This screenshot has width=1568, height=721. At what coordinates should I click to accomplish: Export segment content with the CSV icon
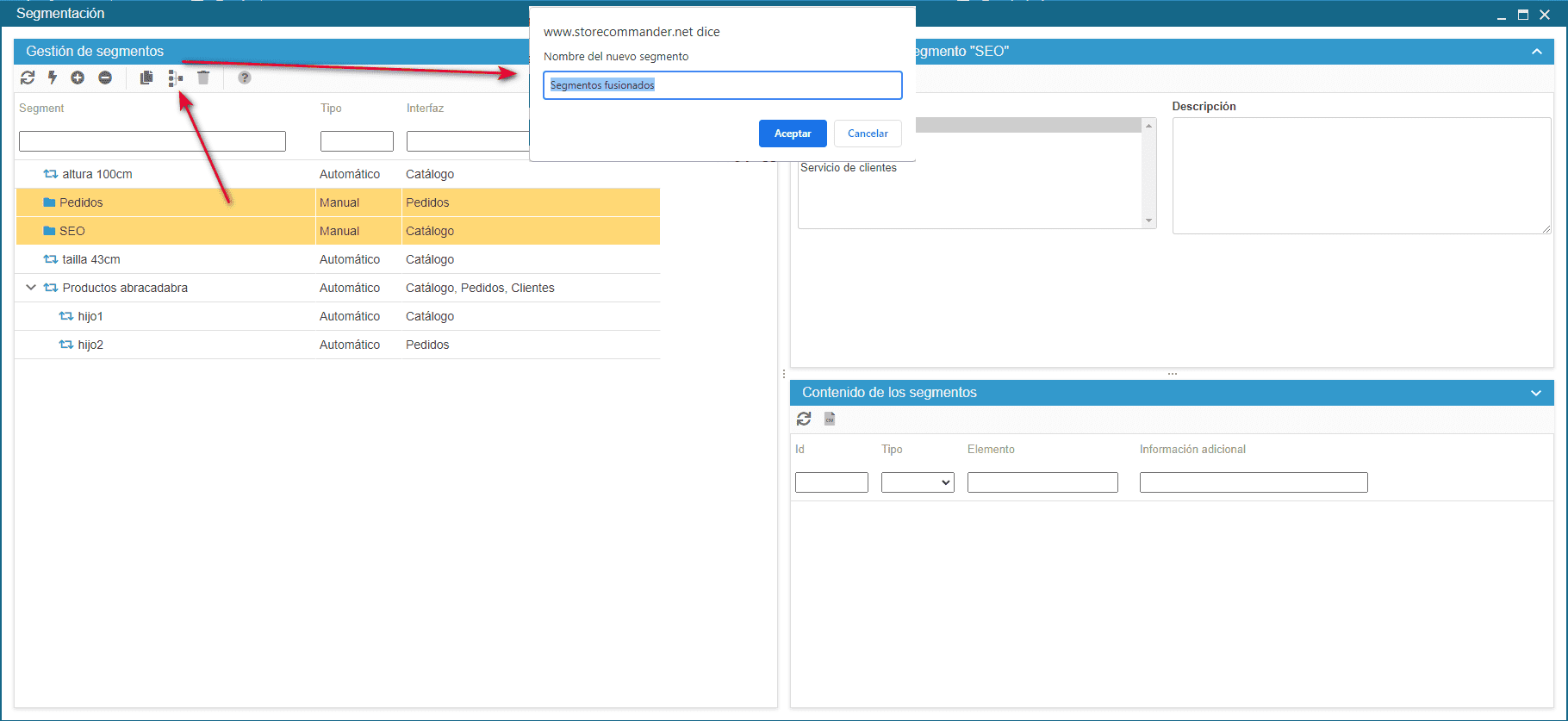click(x=830, y=419)
